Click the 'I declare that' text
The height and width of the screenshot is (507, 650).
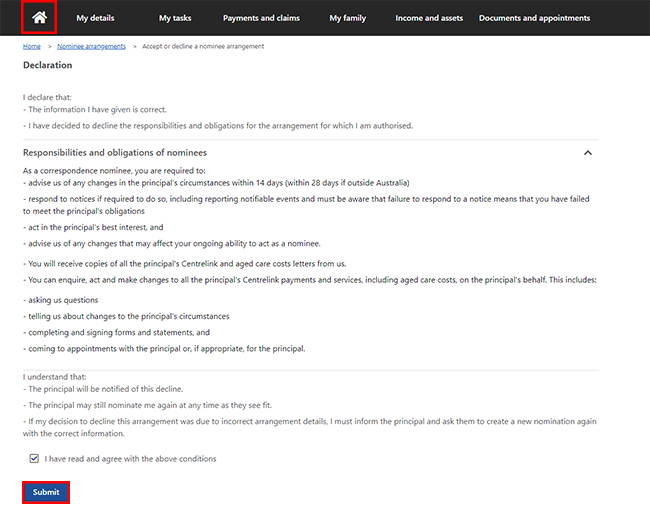coord(47,97)
